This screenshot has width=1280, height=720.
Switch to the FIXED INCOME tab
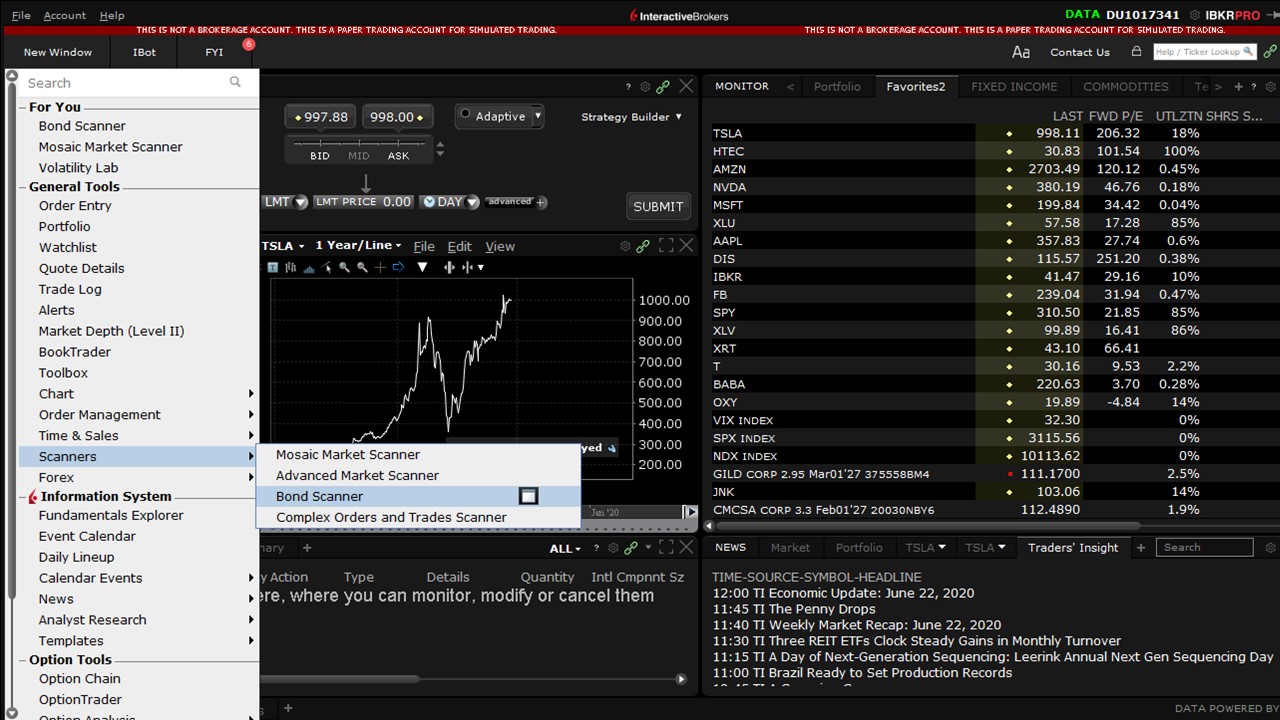click(x=1013, y=87)
